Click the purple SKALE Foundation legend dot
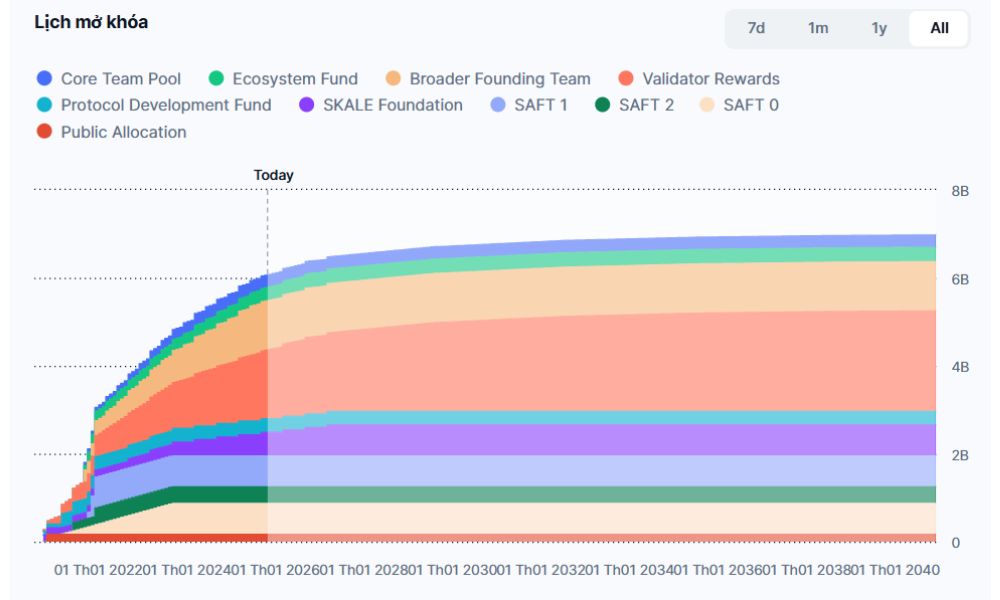 [x=307, y=105]
